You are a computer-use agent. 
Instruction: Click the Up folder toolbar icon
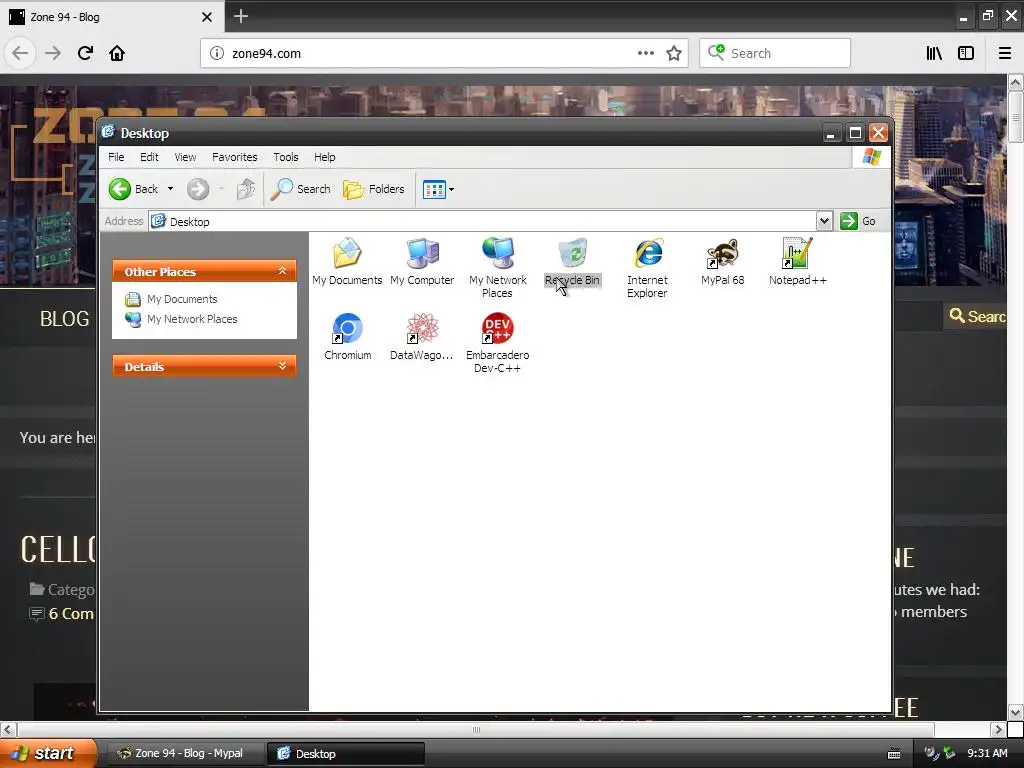point(246,189)
